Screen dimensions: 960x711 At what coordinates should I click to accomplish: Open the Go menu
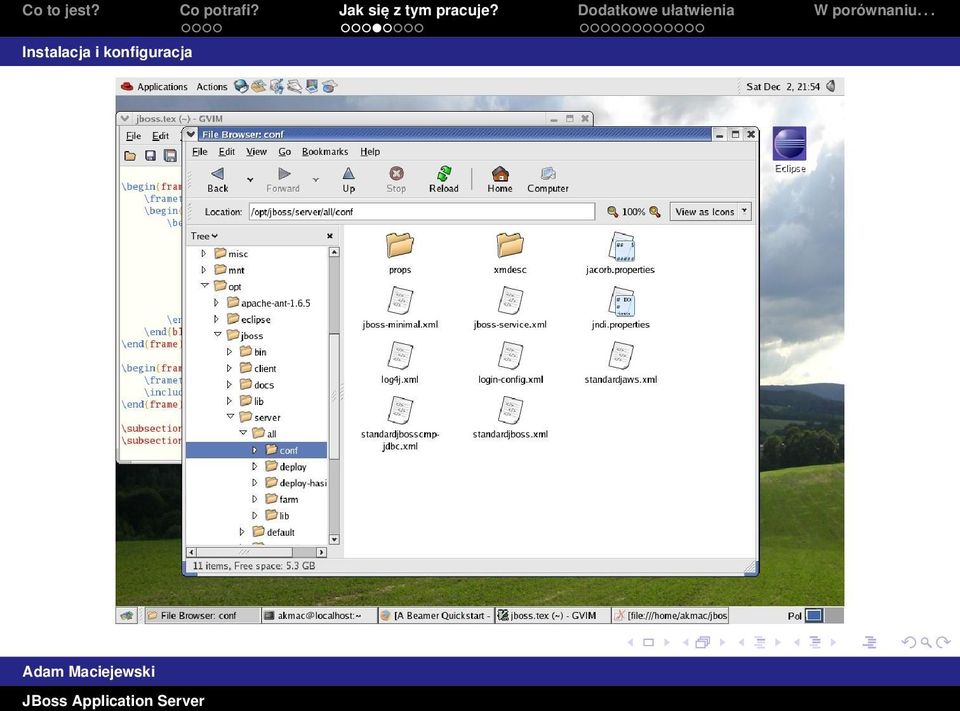285,151
